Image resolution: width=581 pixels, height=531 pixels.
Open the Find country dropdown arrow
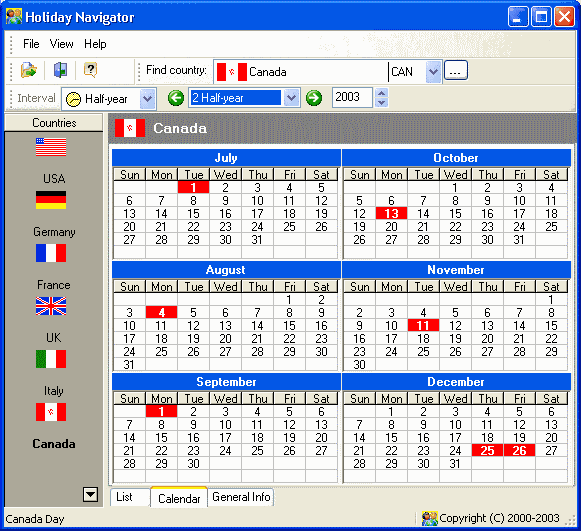tap(433, 72)
